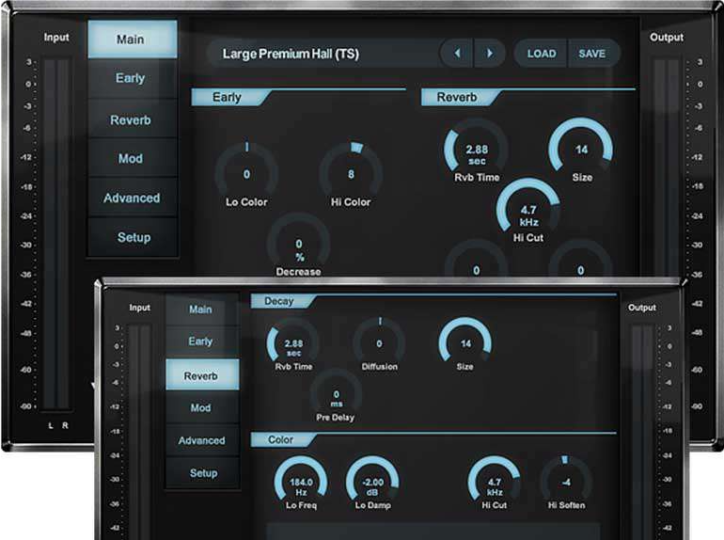
Task: Select the Advanced tab in top panel
Action: pyautogui.click(x=131, y=198)
